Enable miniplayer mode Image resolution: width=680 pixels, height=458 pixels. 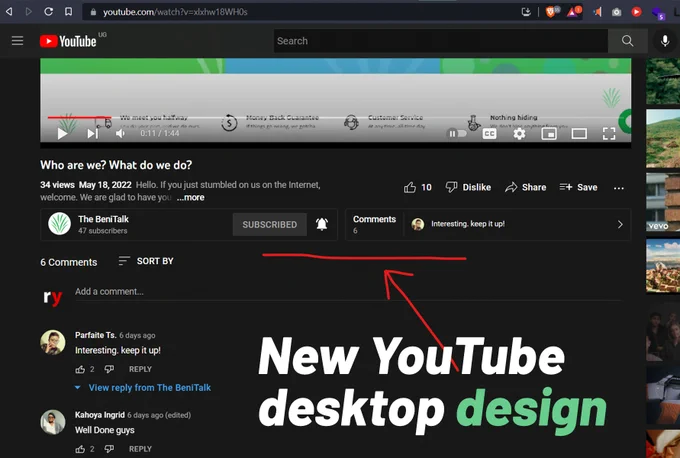point(549,134)
